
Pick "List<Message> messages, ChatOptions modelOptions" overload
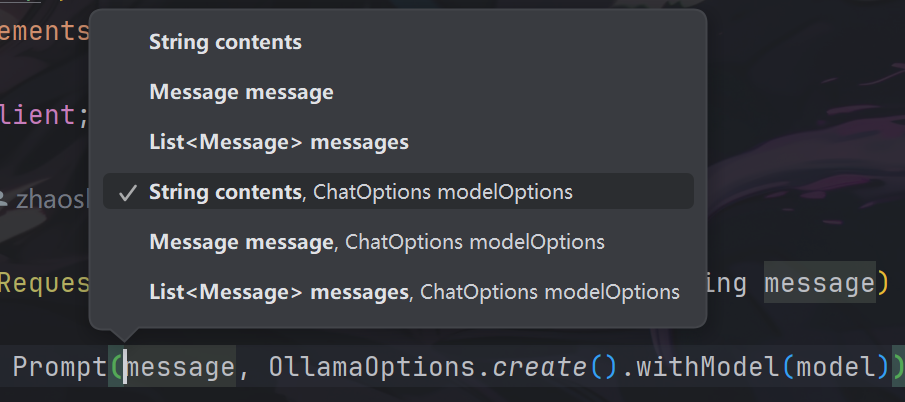[x=414, y=292]
